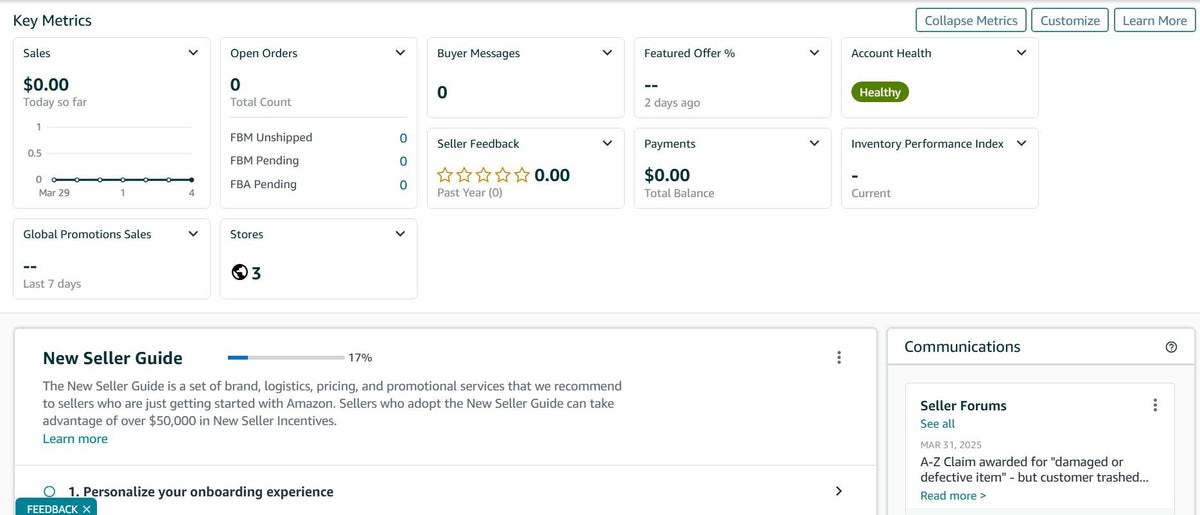The width and height of the screenshot is (1200, 515).
Task: Expand the Seller Feedback card chevron
Action: point(607,143)
